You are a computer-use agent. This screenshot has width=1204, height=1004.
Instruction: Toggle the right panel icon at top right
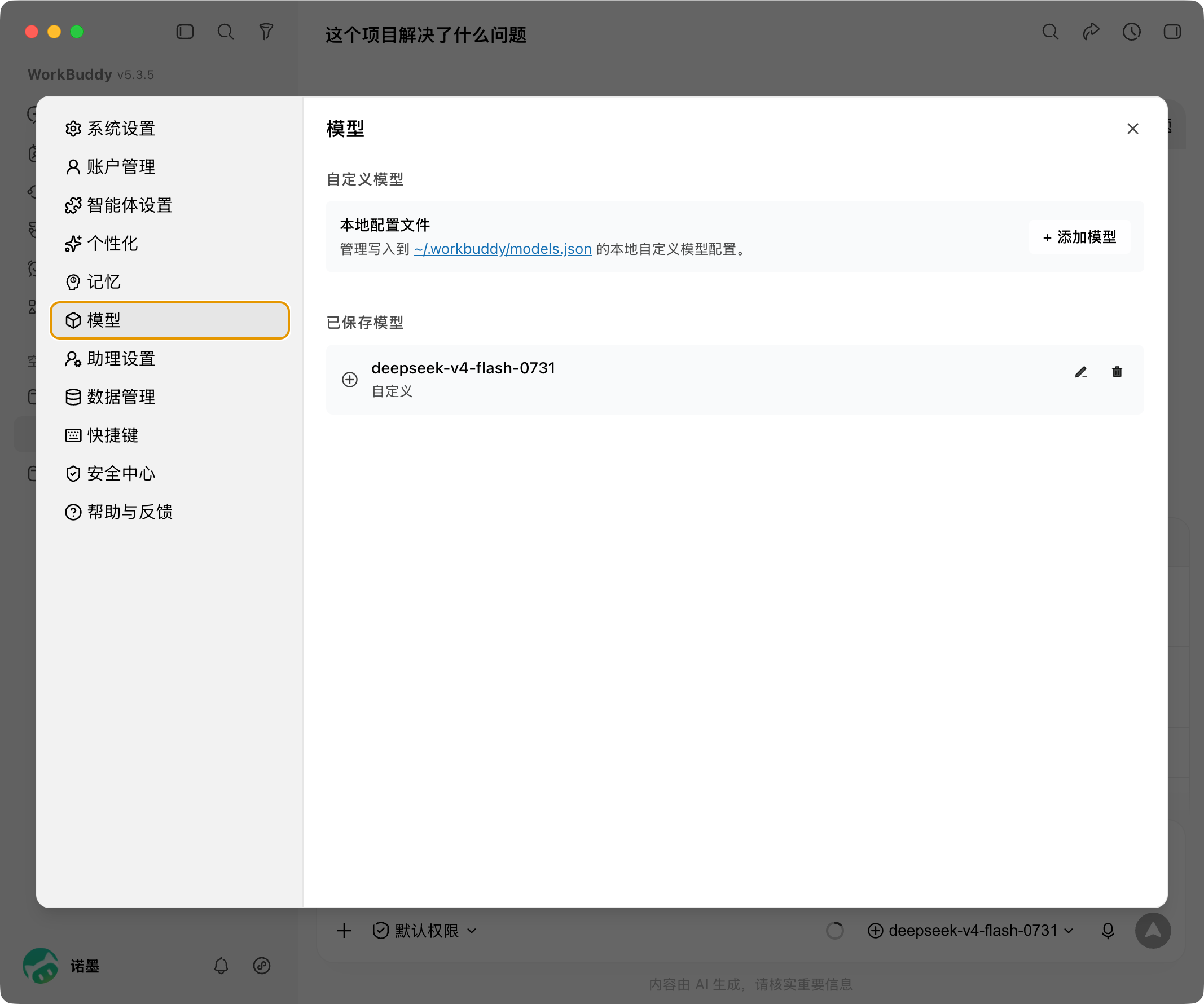click(x=1172, y=32)
